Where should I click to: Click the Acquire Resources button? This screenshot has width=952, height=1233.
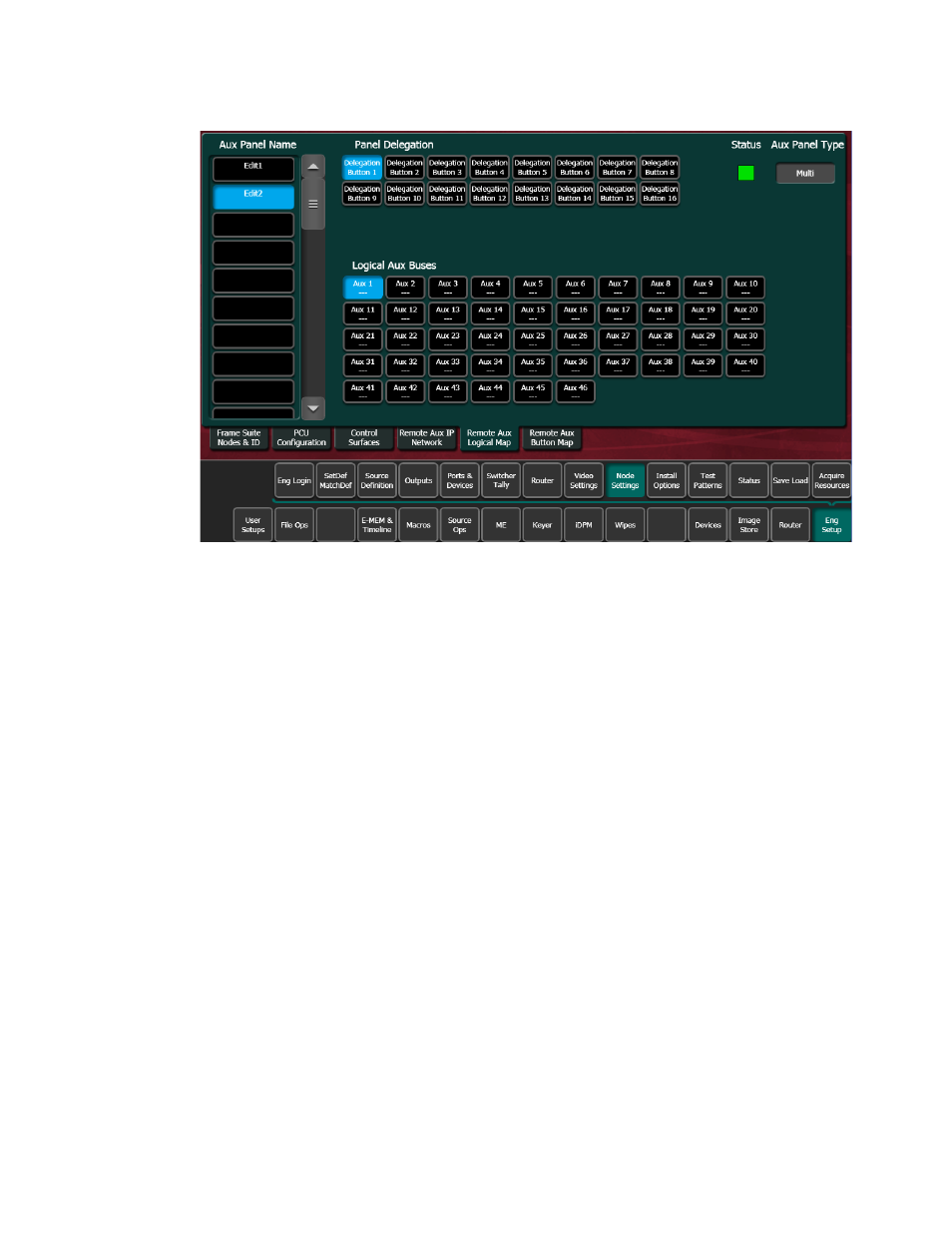pos(831,480)
